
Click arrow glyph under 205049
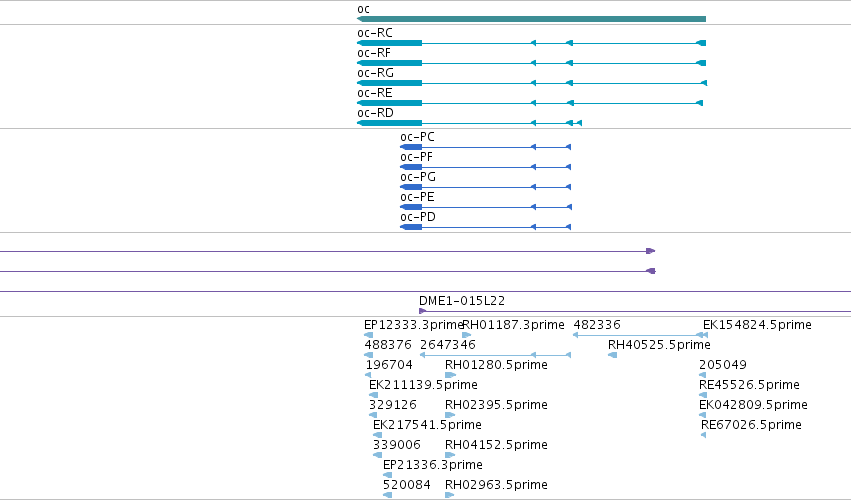(702, 375)
